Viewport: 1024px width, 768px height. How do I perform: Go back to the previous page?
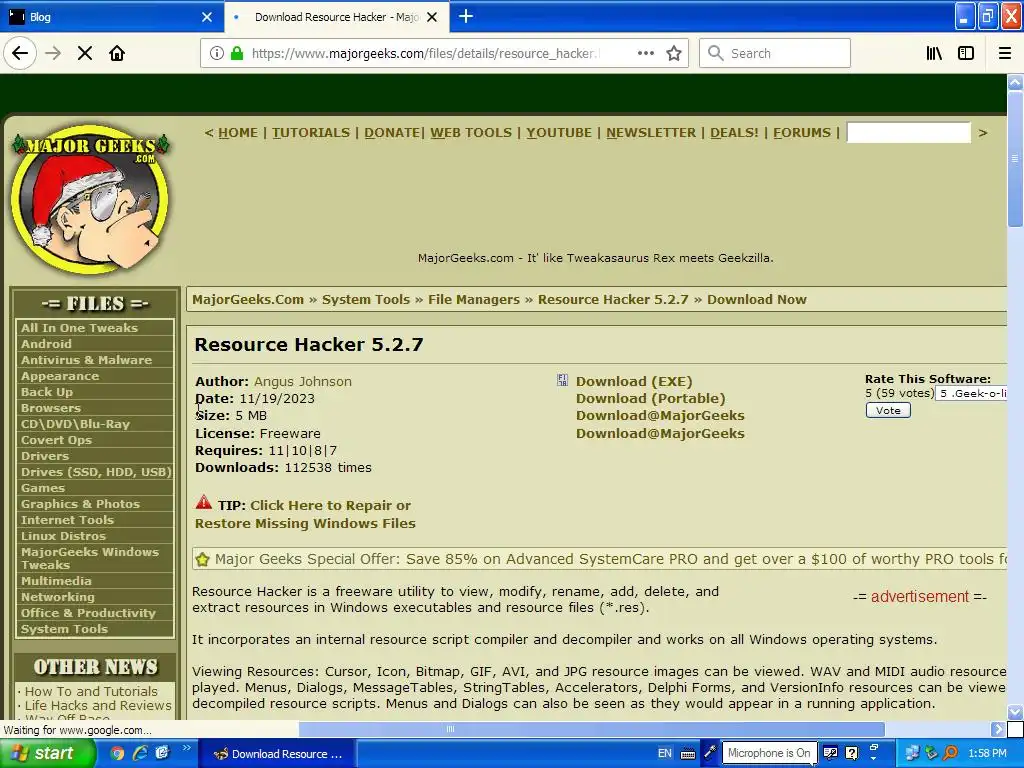coord(20,53)
